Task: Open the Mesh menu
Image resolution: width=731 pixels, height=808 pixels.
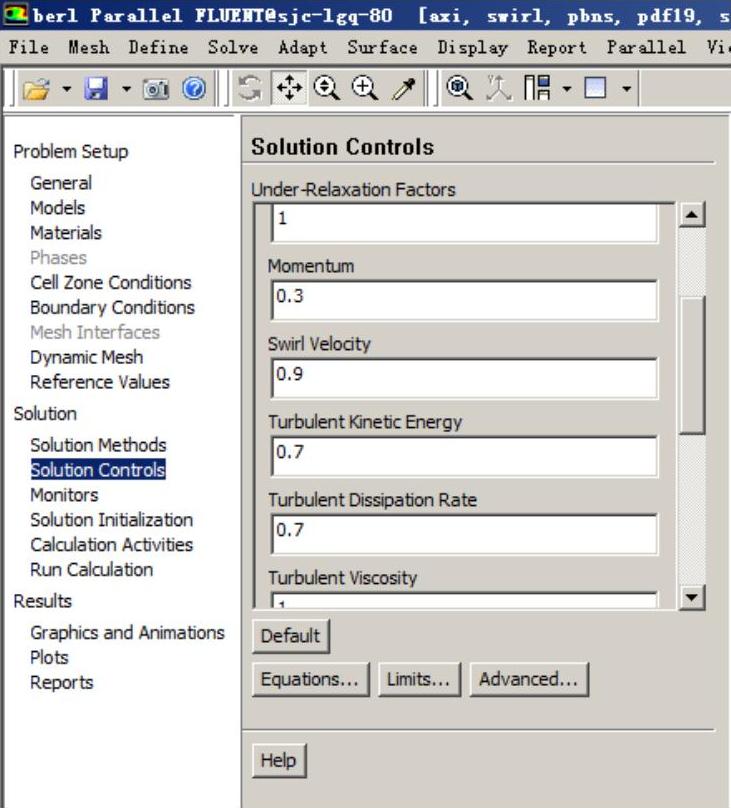Action: coord(89,47)
